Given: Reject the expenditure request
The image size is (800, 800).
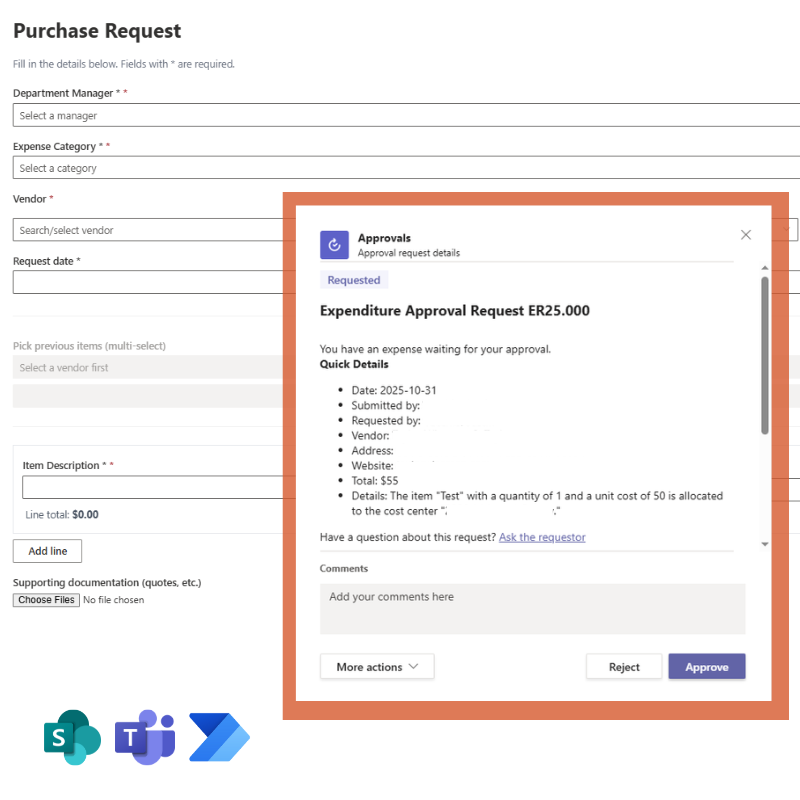Looking at the screenshot, I should tap(624, 667).
